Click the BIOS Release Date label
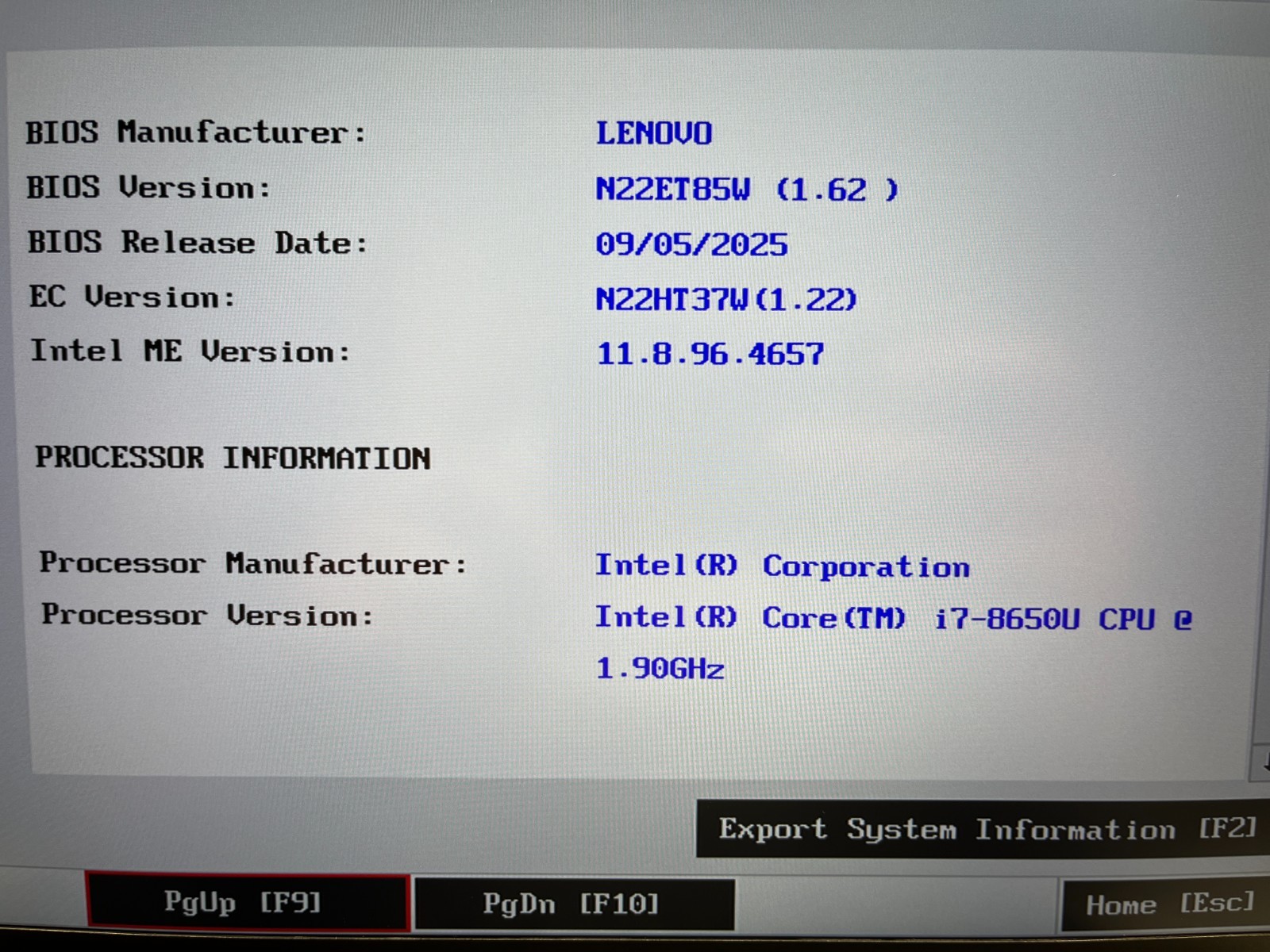 point(198,242)
